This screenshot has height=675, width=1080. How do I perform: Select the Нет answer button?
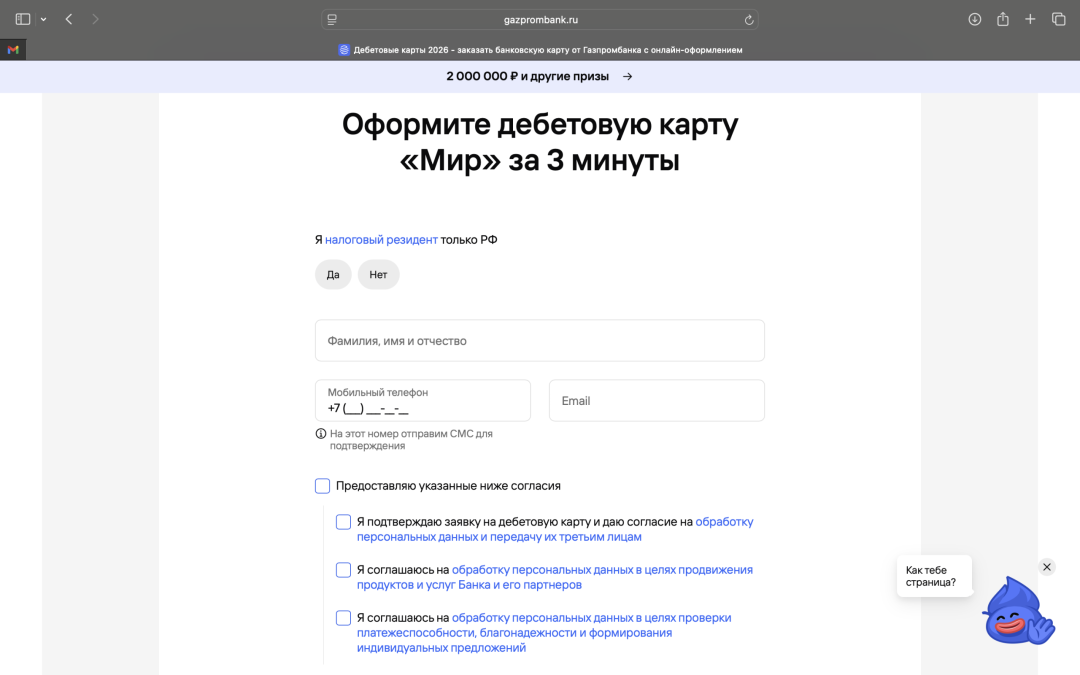(x=378, y=274)
